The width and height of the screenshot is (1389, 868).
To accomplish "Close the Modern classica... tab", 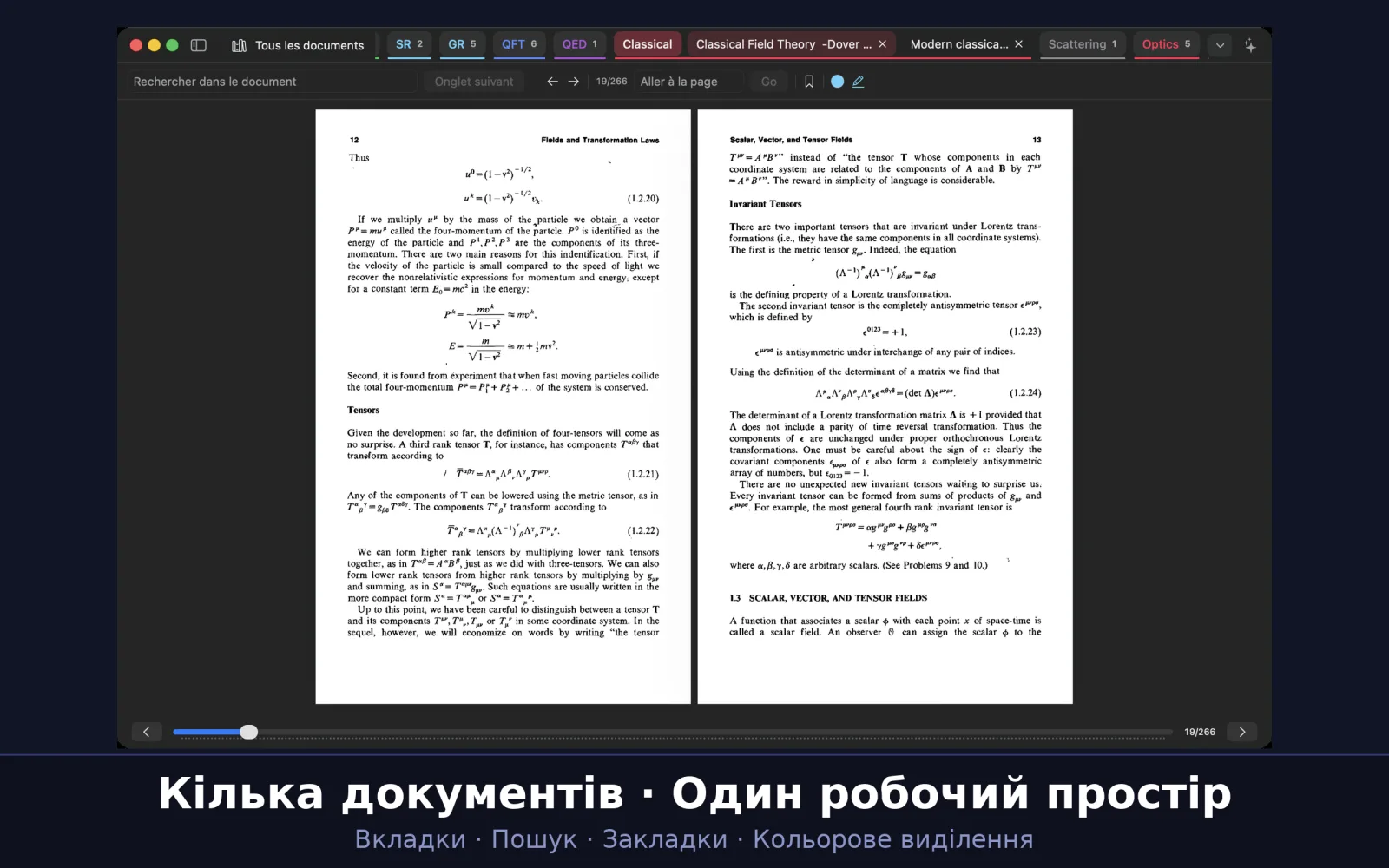I will click(x=1019, y=44).
